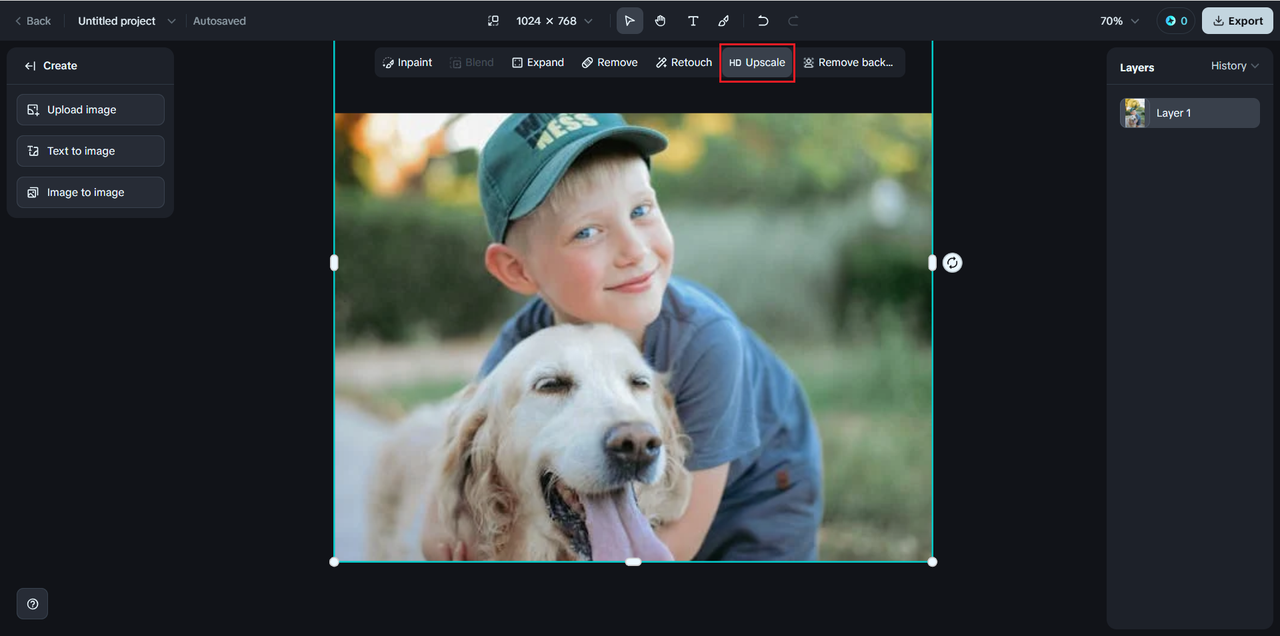Select the Hand pan tool
Viewport: 1280px width, 636px height.
pyautogui.click(x=660, y=21)
